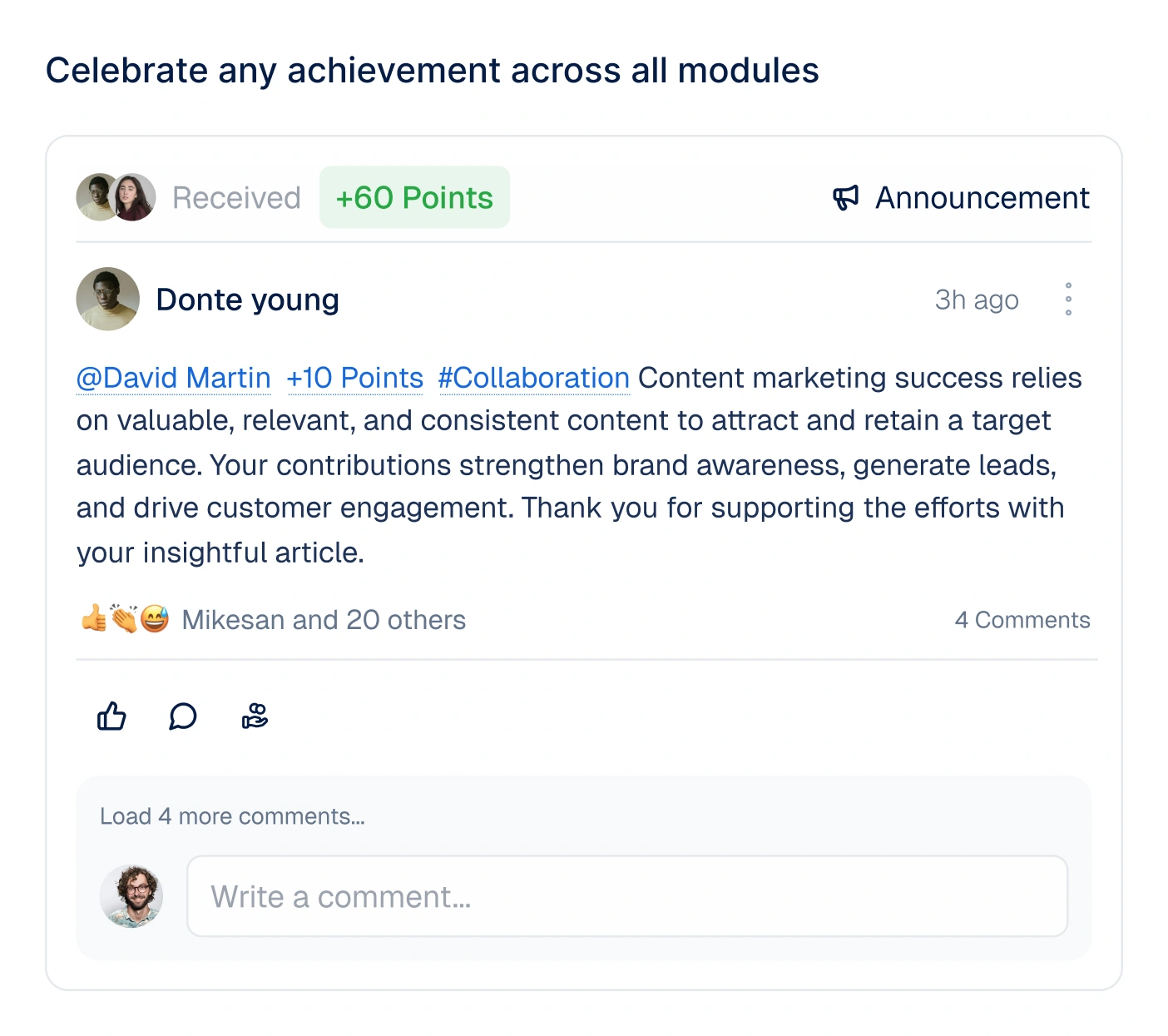1168x1036 pixels.
Task: Click the megaphone Announcement icon
Action: 845,197
